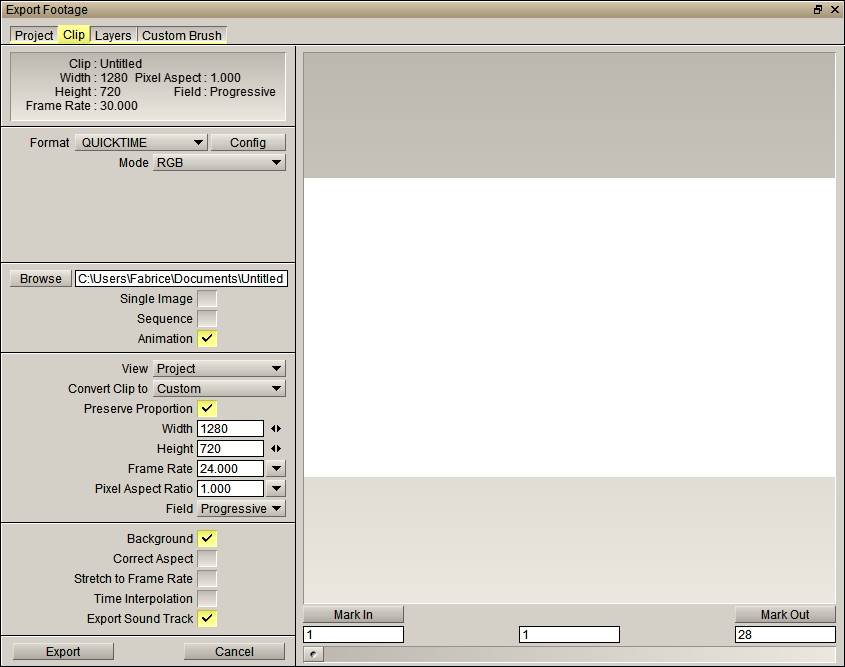Toggle Preserve Proportion checkbox

tap(207, 408)
